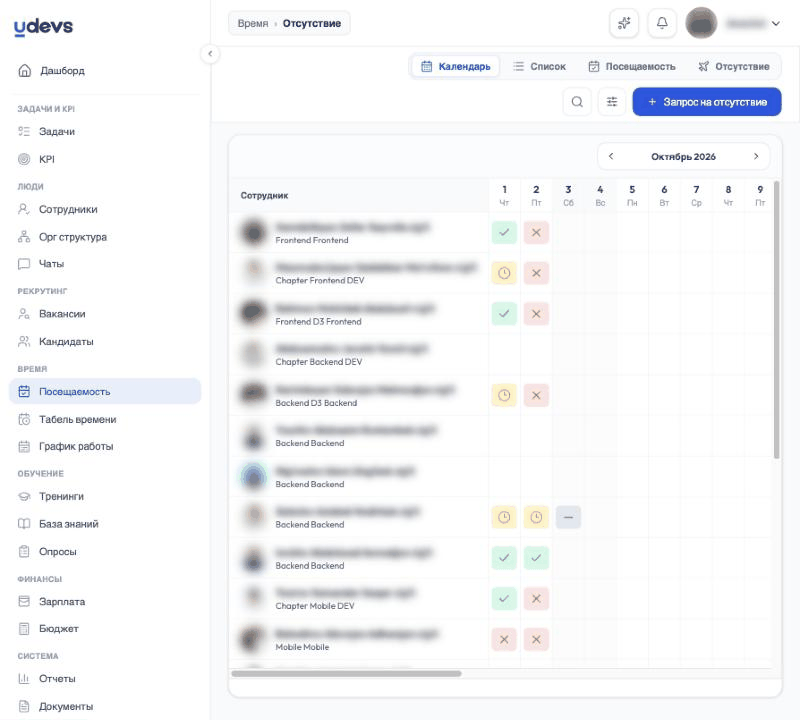Viewport: 800px width, 720px height.
Task: Click gray dash cell on day 3
Action: tap(568, 517)
